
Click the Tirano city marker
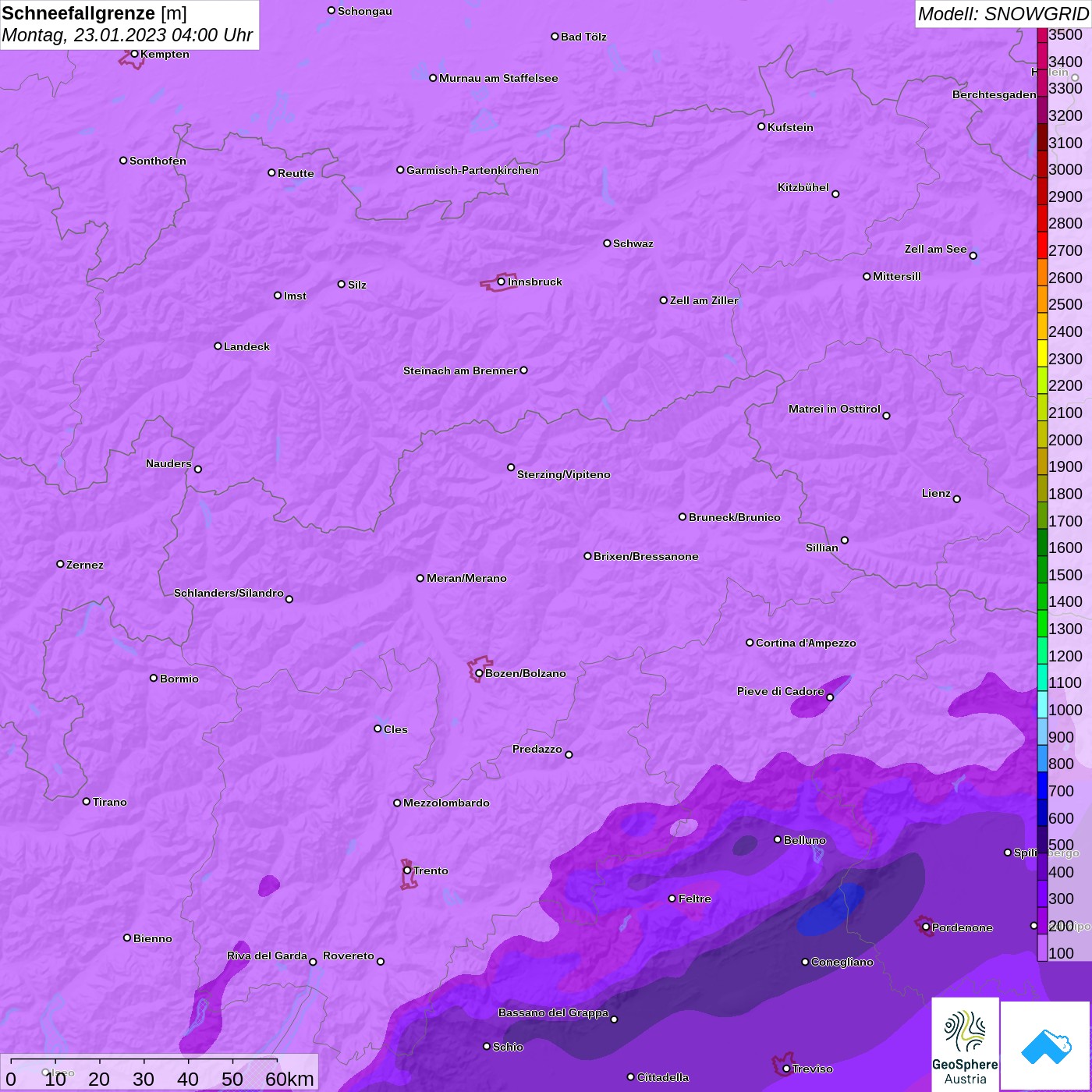click(x=87, y=801)
